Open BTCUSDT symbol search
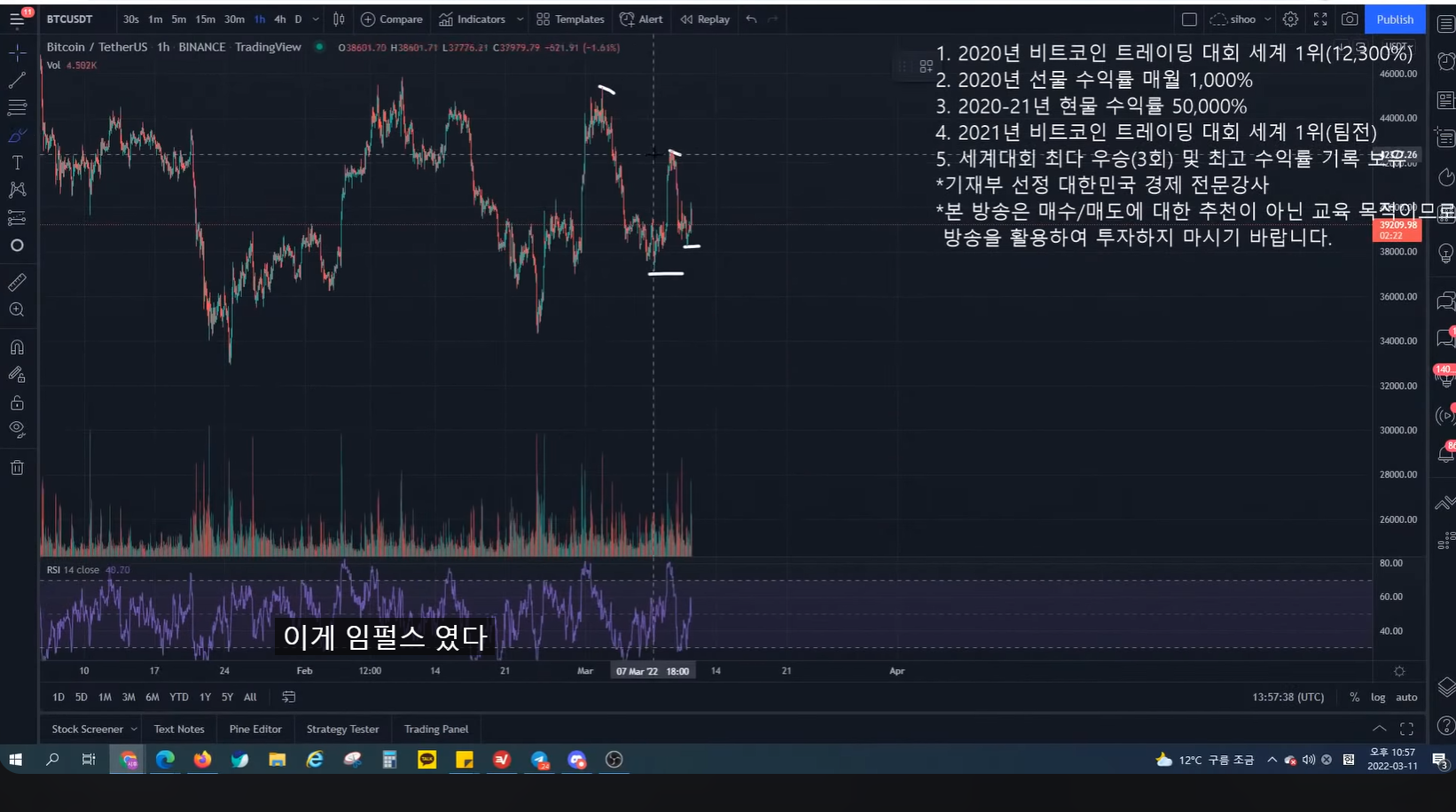The width and height of the screenshot is (1456, 812). point(69,20)
